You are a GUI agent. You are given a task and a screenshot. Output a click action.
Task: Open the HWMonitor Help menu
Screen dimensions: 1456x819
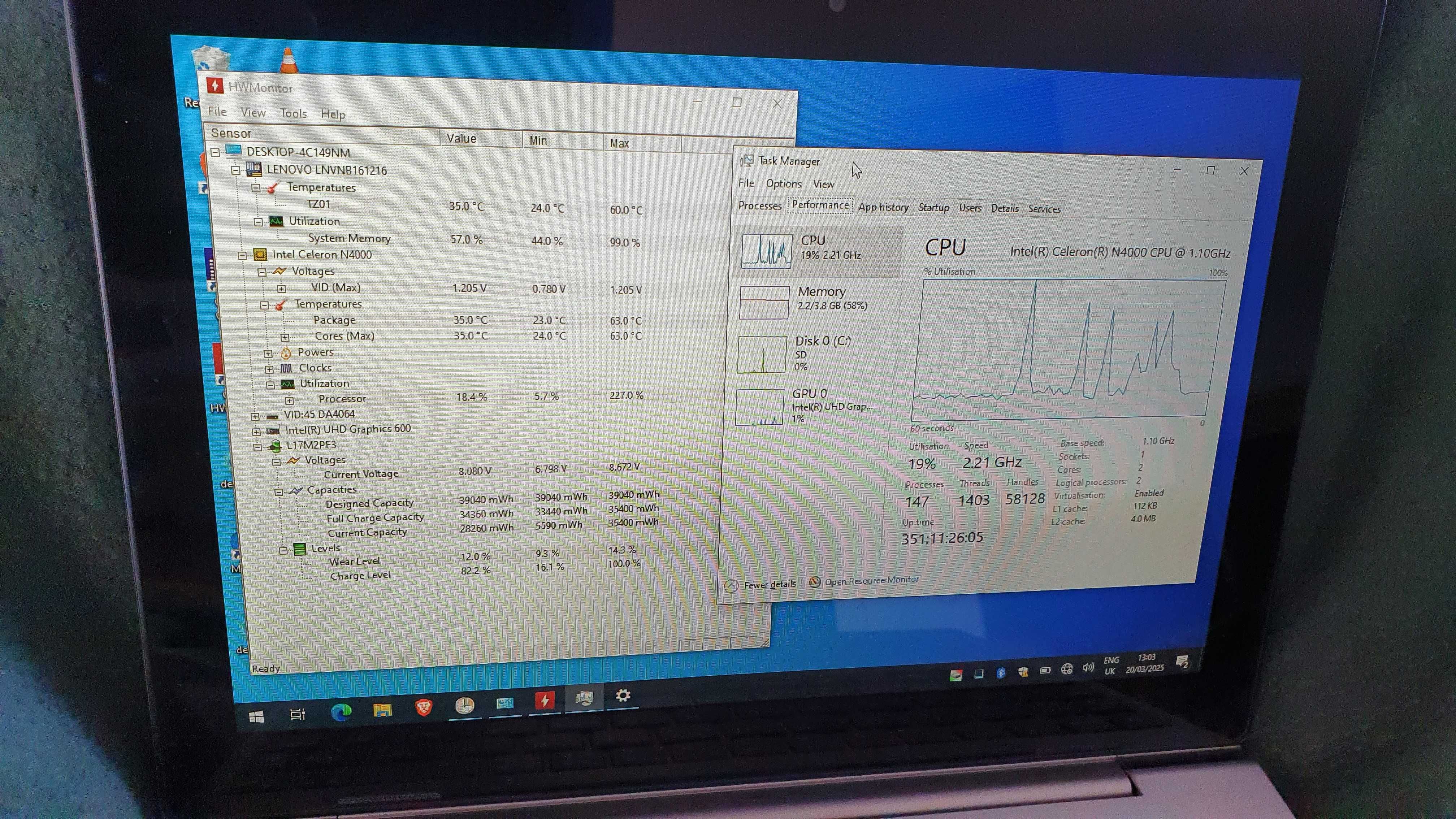(333, 114)
